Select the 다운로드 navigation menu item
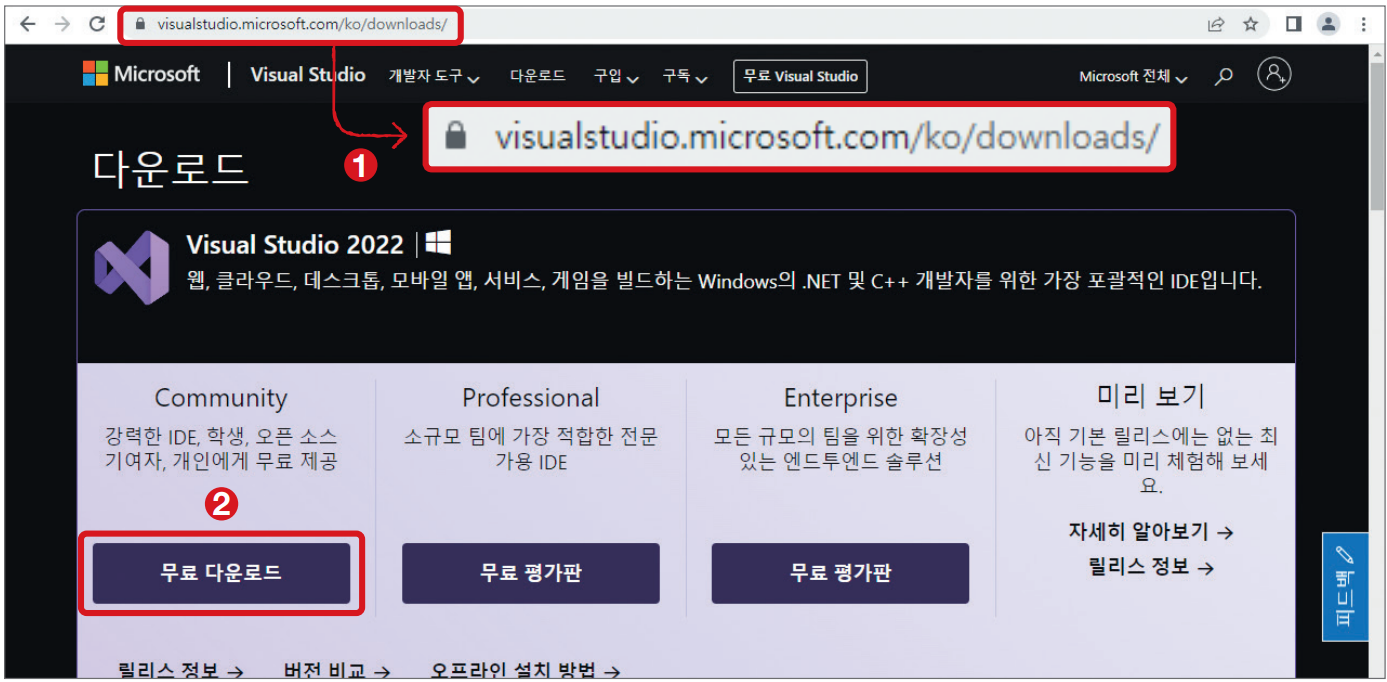This screenshot has width=1387, height=682. 537,76
